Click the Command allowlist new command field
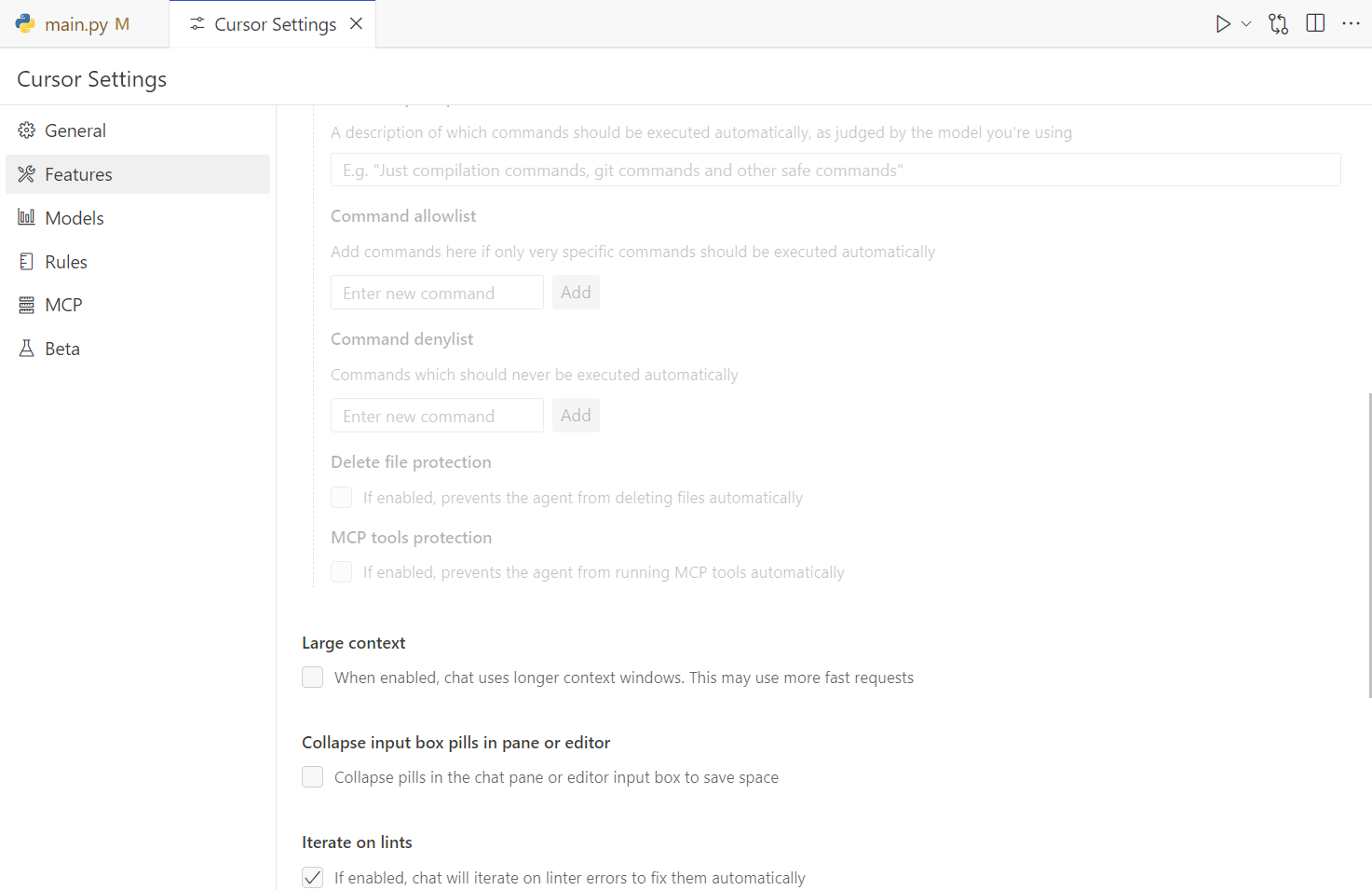1372x890 pixels. 437,293
